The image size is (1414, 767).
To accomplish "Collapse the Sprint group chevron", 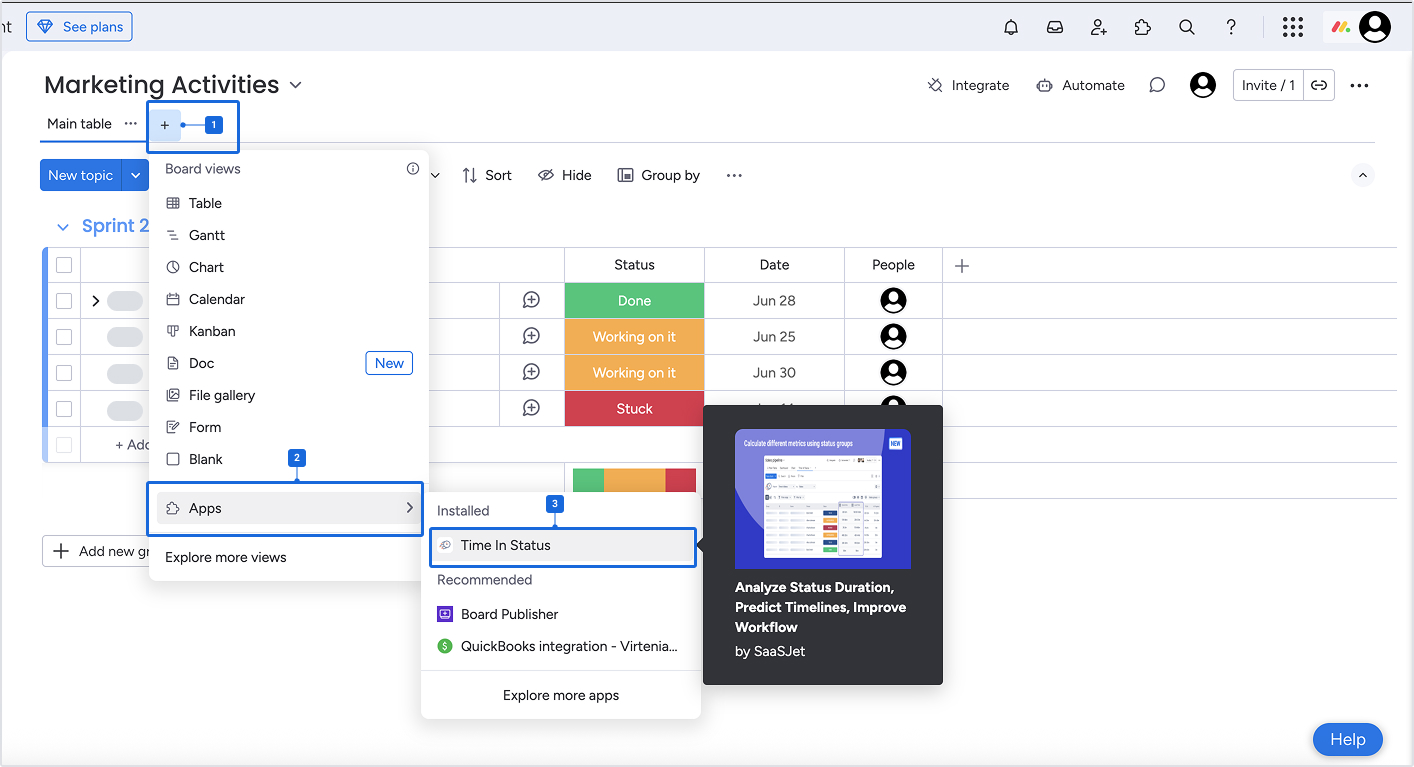I will (63, 227).
